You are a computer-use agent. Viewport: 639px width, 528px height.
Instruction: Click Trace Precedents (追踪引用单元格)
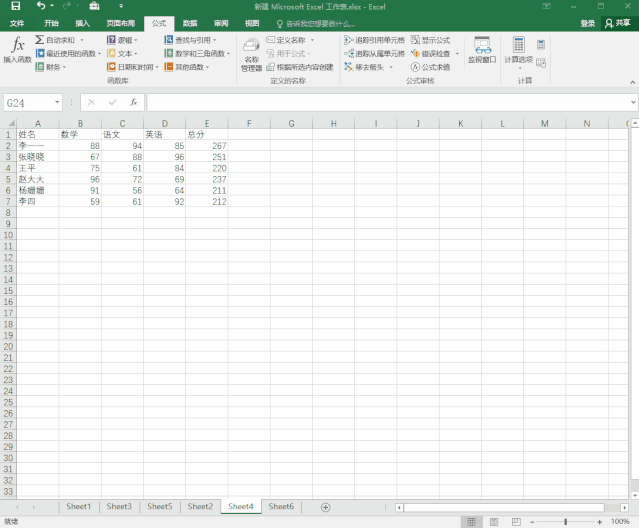[375, 40]
